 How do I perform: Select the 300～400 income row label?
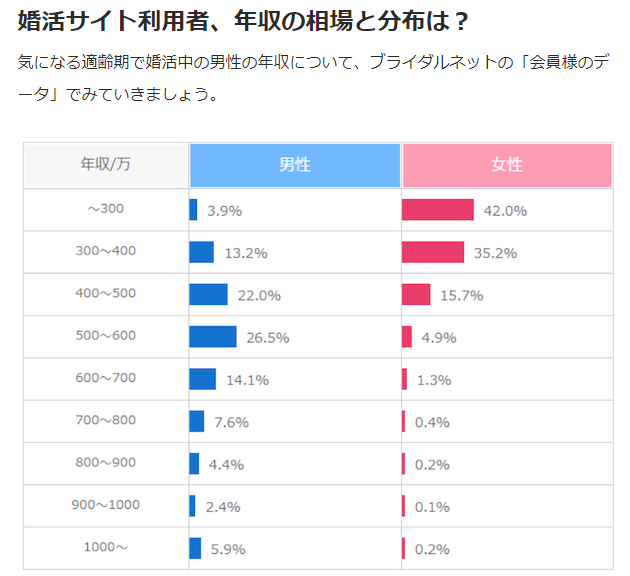click(106, 252)
